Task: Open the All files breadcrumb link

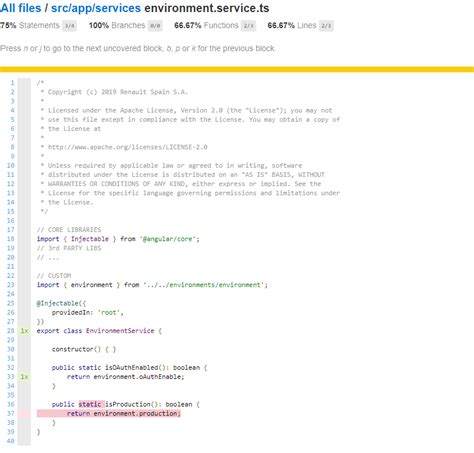Action: 20,8
